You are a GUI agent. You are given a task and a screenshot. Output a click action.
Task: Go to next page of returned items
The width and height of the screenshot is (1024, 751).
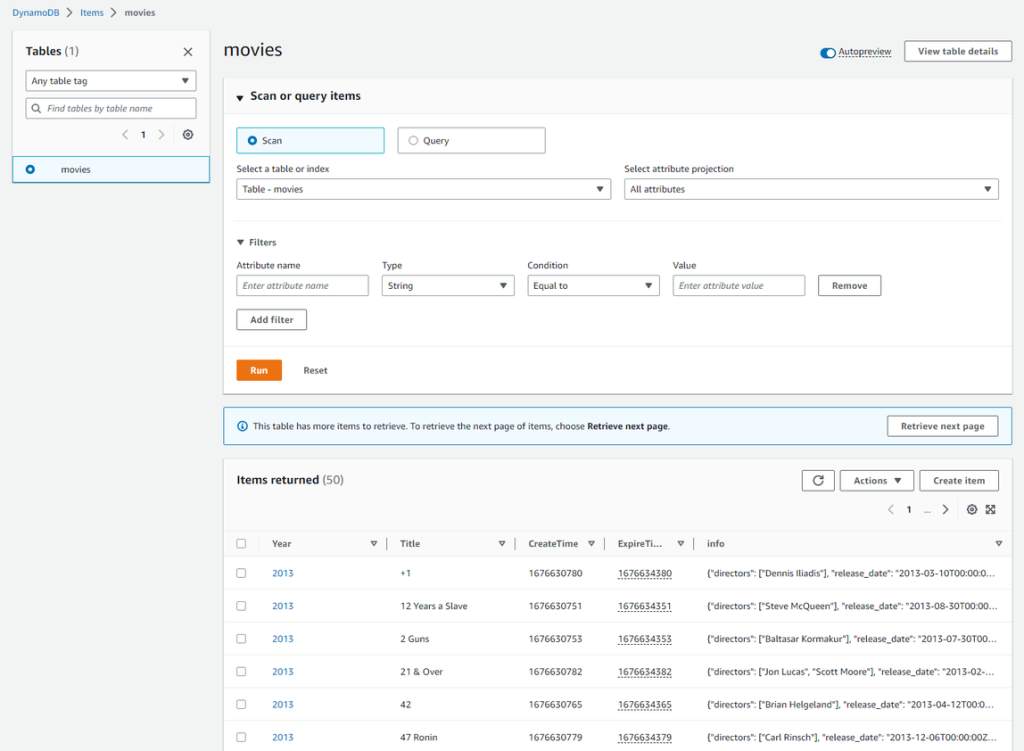[945, 509]
